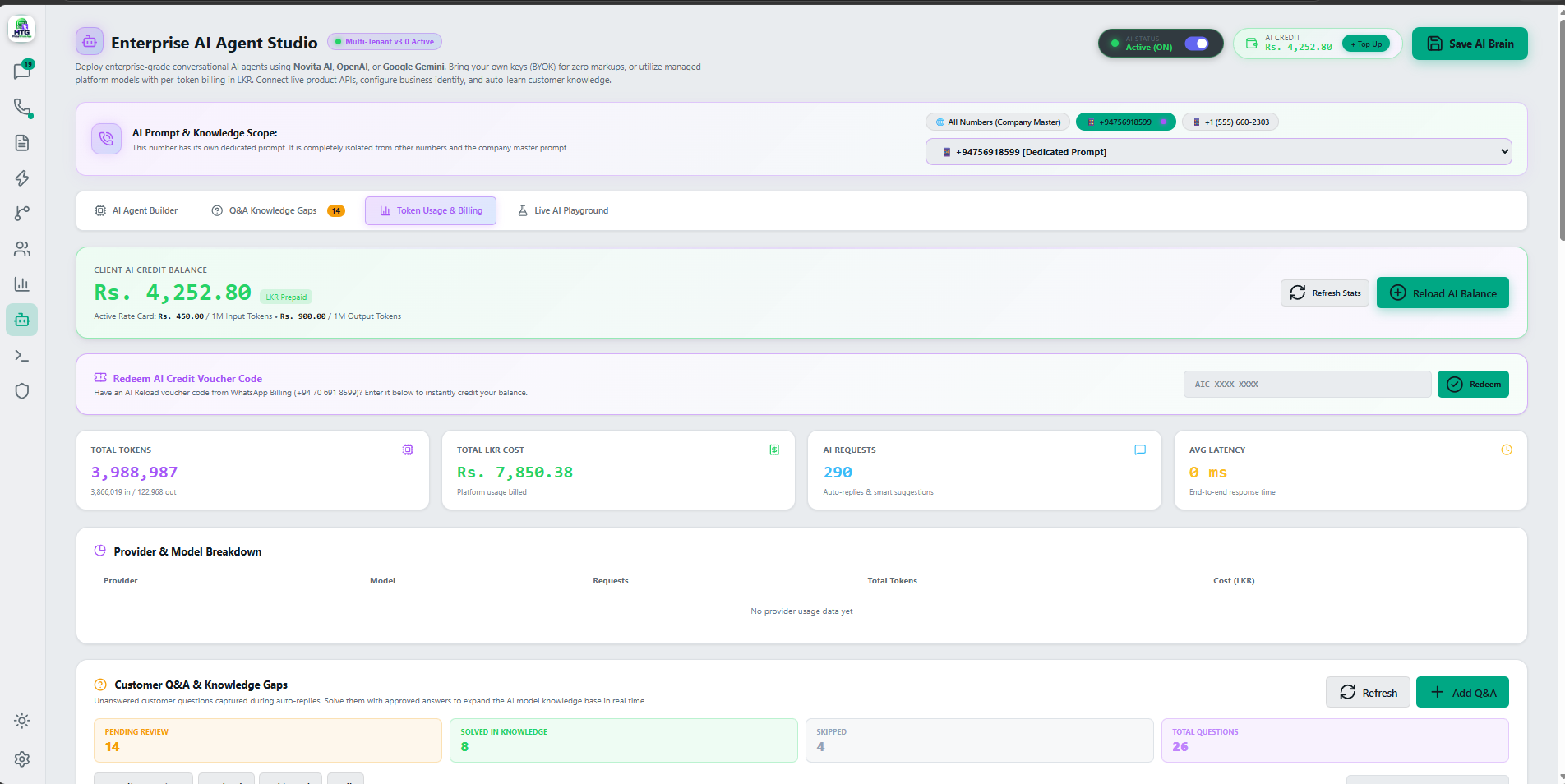Open the contacts users sidebar icon

click(22, 249)
